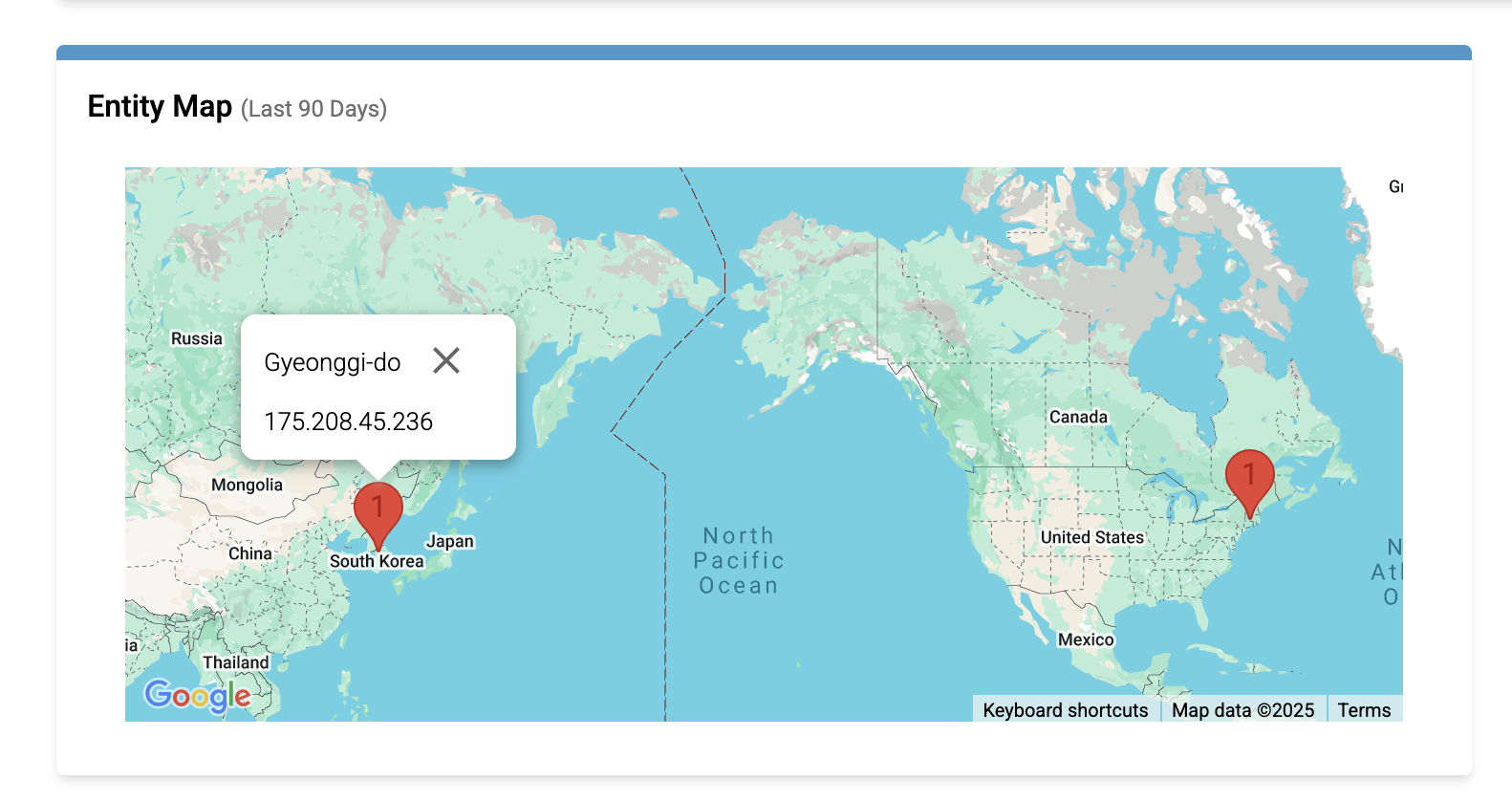Open the map Terms link
Screen dimensions: 1512x801
coord(1364,710)
